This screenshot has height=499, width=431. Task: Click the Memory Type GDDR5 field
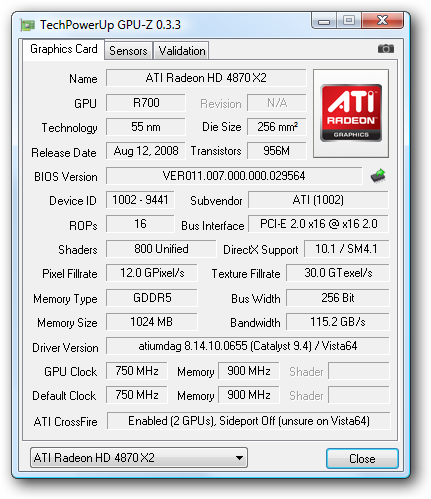pyautogui.click(x=152, y=298)
